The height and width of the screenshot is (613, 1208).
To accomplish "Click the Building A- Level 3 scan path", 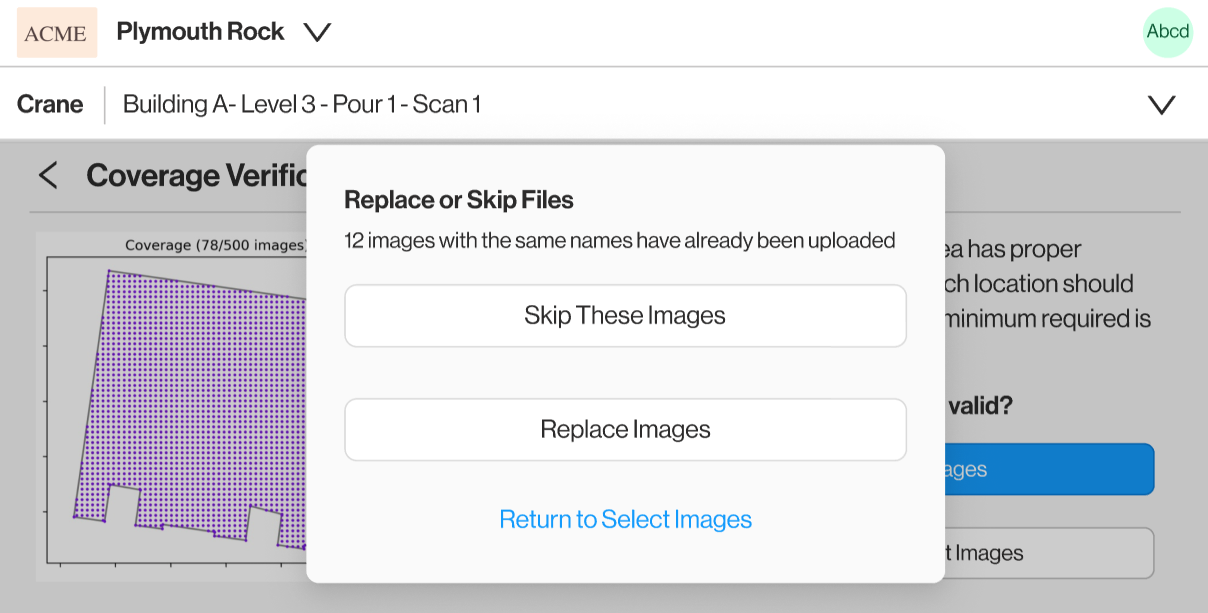I will (x=301, y=104).
